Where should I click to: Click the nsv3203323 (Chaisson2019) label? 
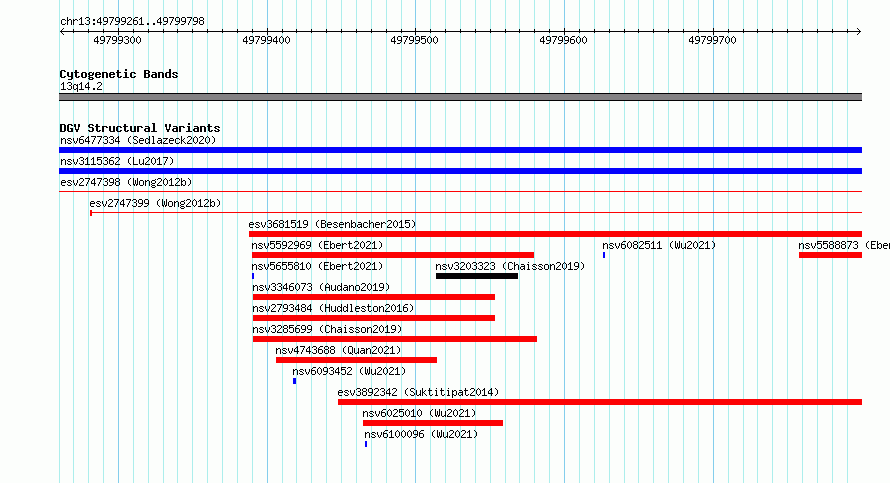(510, 266)
